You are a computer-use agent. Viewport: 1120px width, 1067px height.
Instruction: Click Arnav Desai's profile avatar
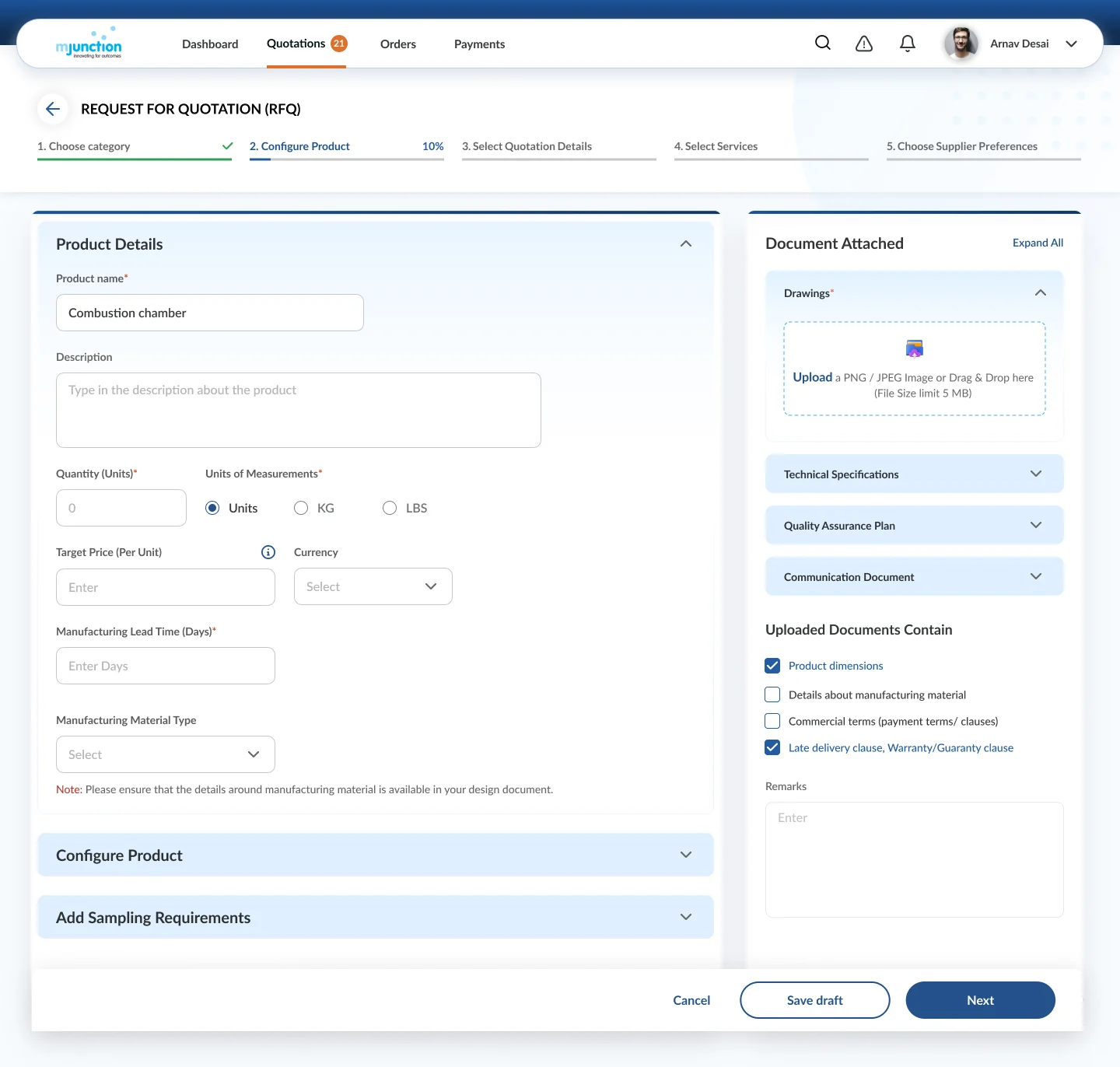tap(961, 44)
